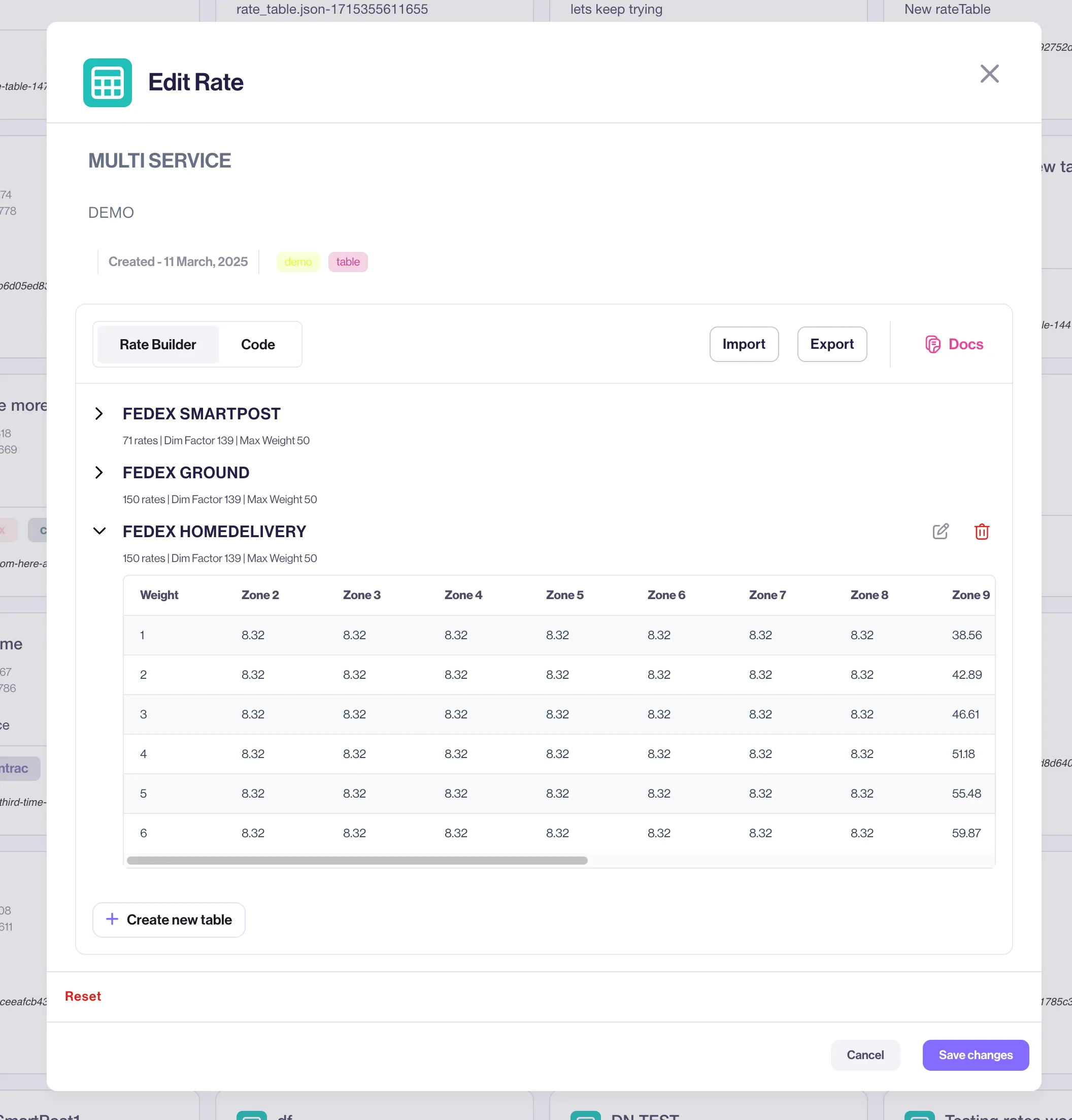Reset the rate changes

83,996
